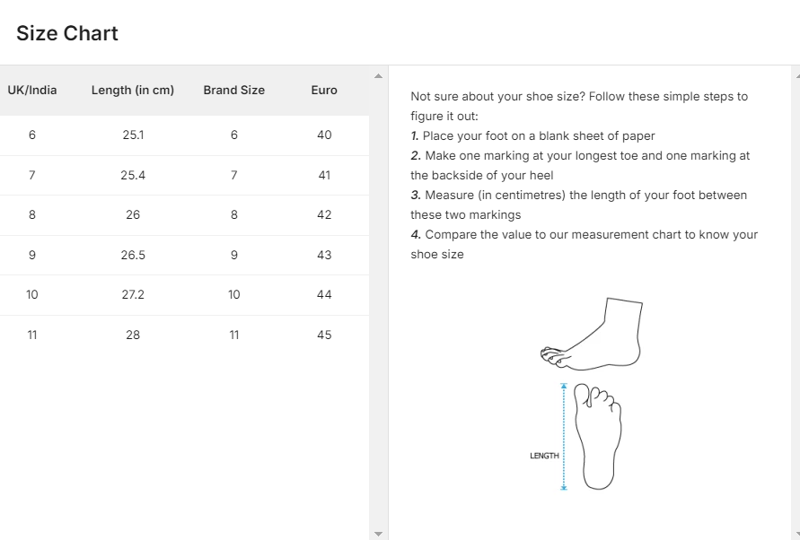The width and height of the screenshot is (800, 540).
Task: Click the scrollbar down arrow
Action: point(378,533)
